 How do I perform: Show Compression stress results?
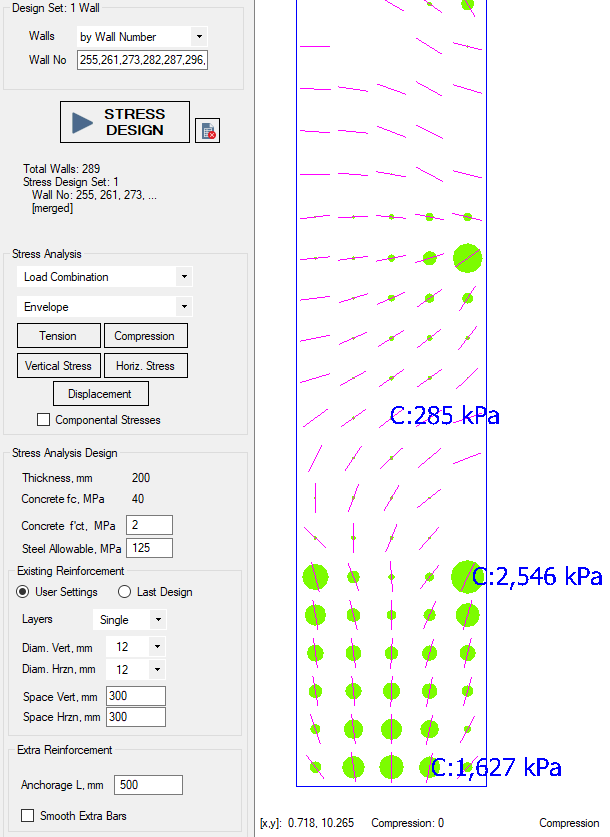coord(145,336)
